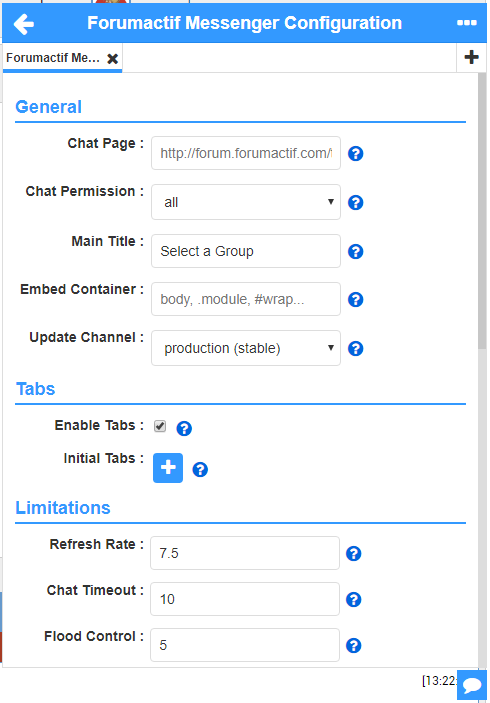
Task: Click the Forumactif Messenger Configuration title
Action: click(x=244, y=23)
